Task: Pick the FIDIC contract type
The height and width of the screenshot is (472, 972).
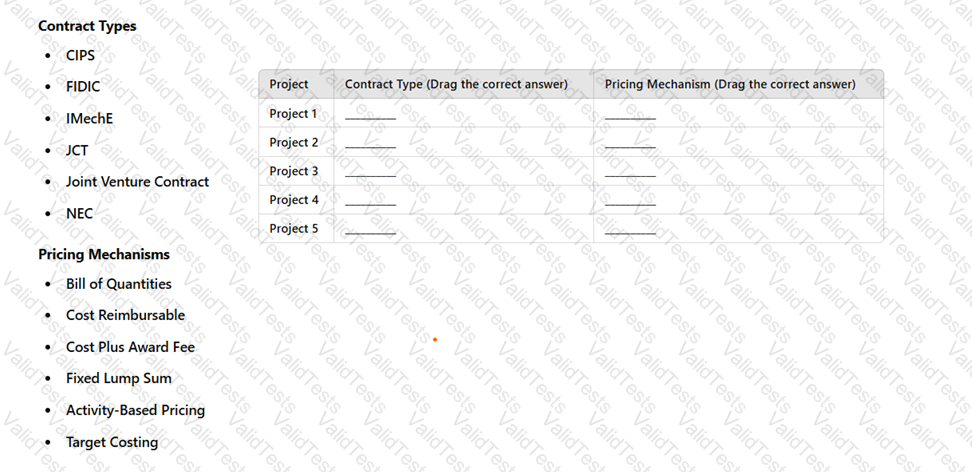Action: tap(83, 87)
